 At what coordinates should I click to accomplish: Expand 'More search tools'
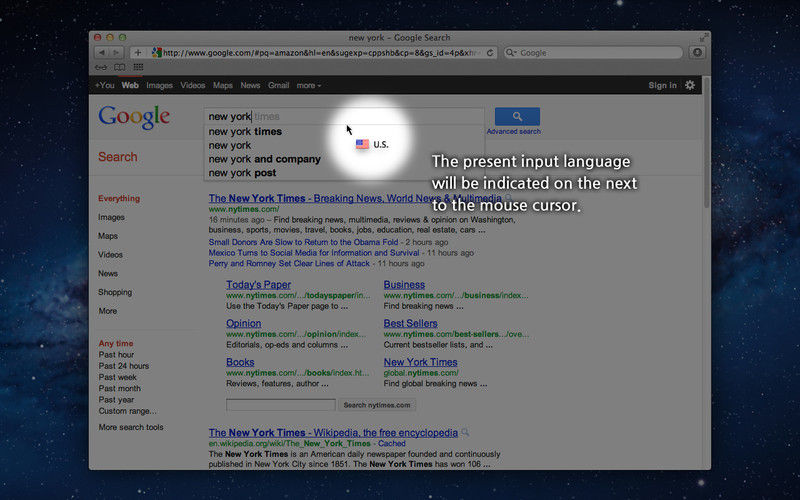tap(131, 427)
